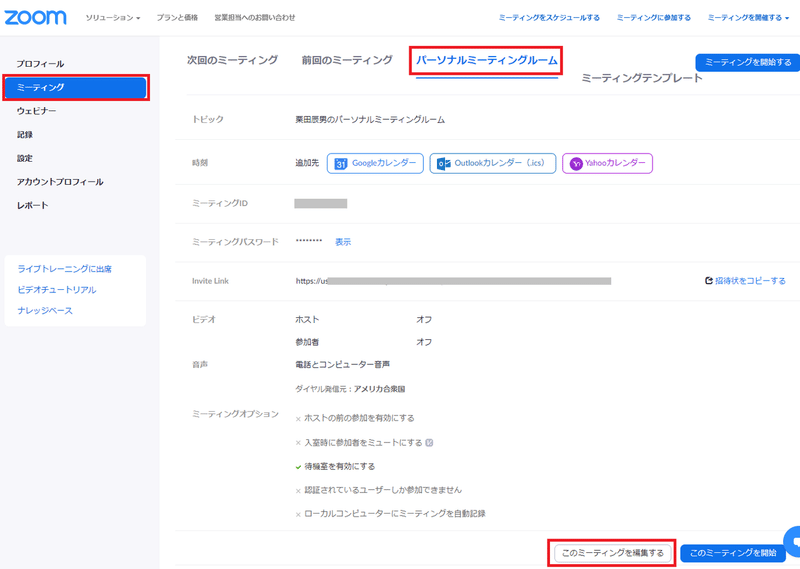The width and height of the screenshot is (800, 569).
Task: Switch to 次回のミーティング tab
Action: coord(232,60)
